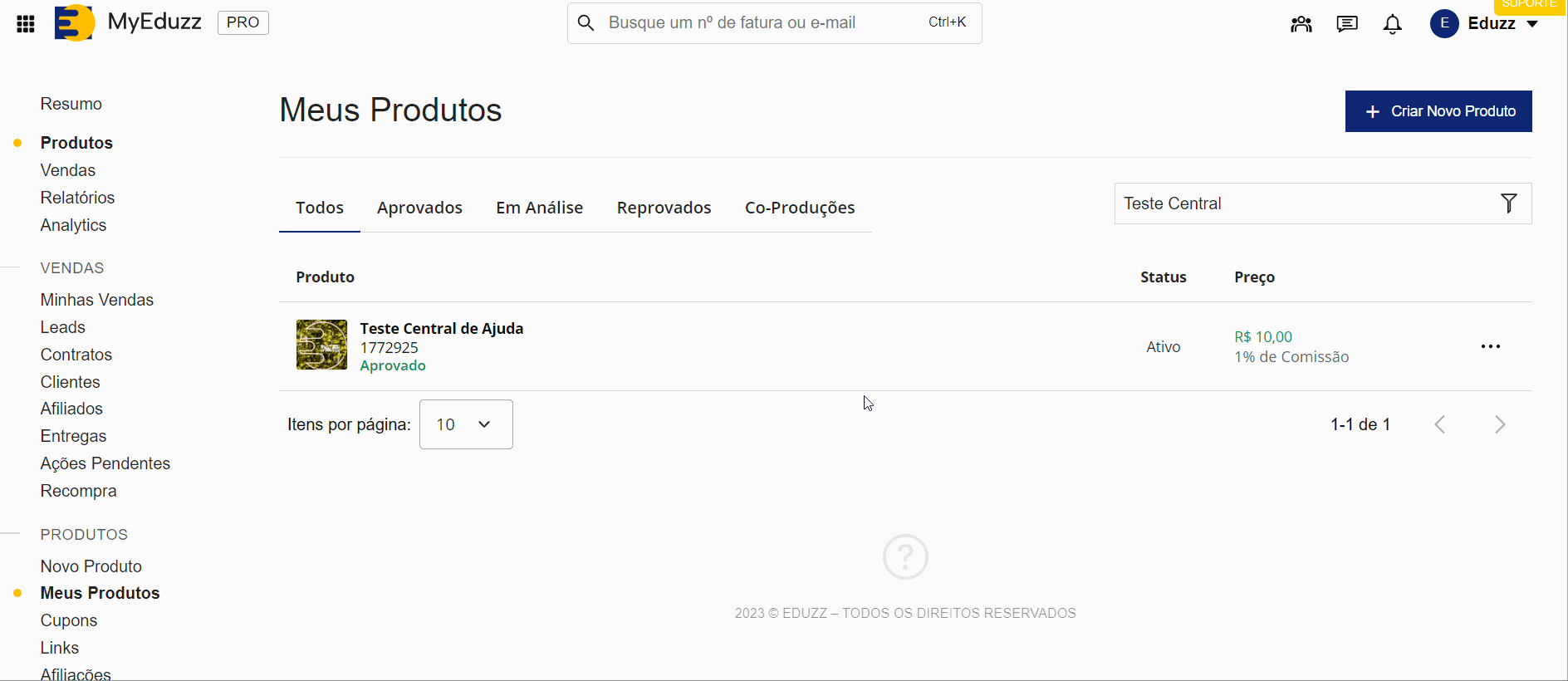Open Minhas Vendas in sidebar
Image resolution: width=1568 pixels, height=681 pixels.
96,300
